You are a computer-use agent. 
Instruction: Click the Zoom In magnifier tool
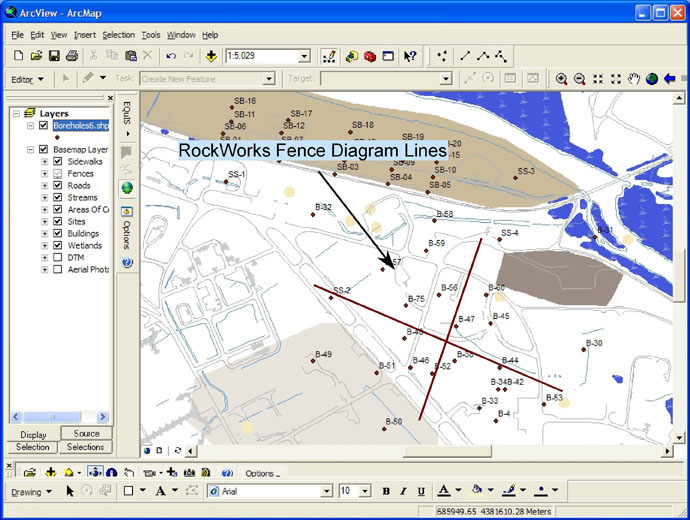click(561, 79)
